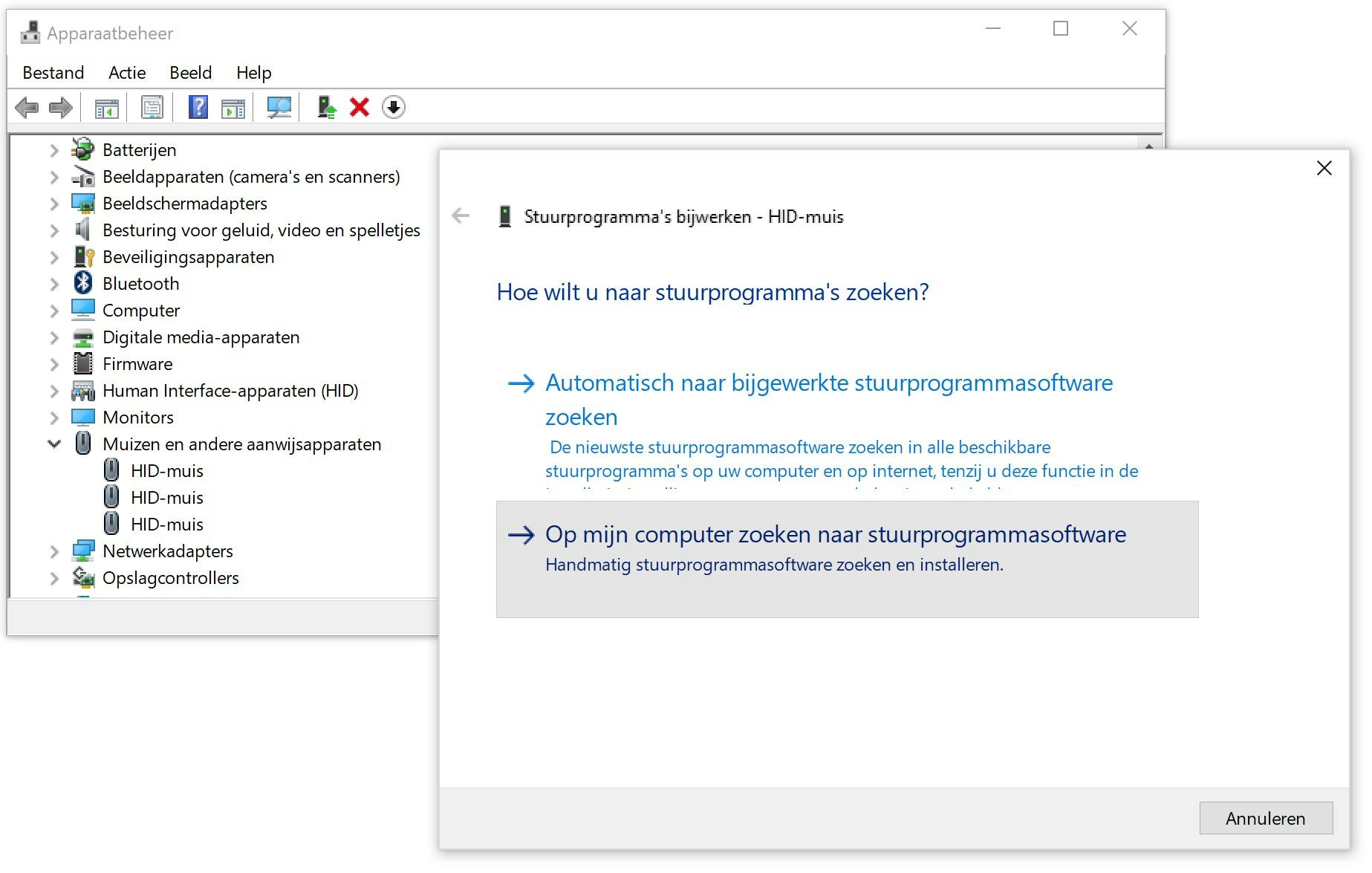
Task: Expand Besturing voor geluid, video en spelletjes
Action: coord(53,230)
